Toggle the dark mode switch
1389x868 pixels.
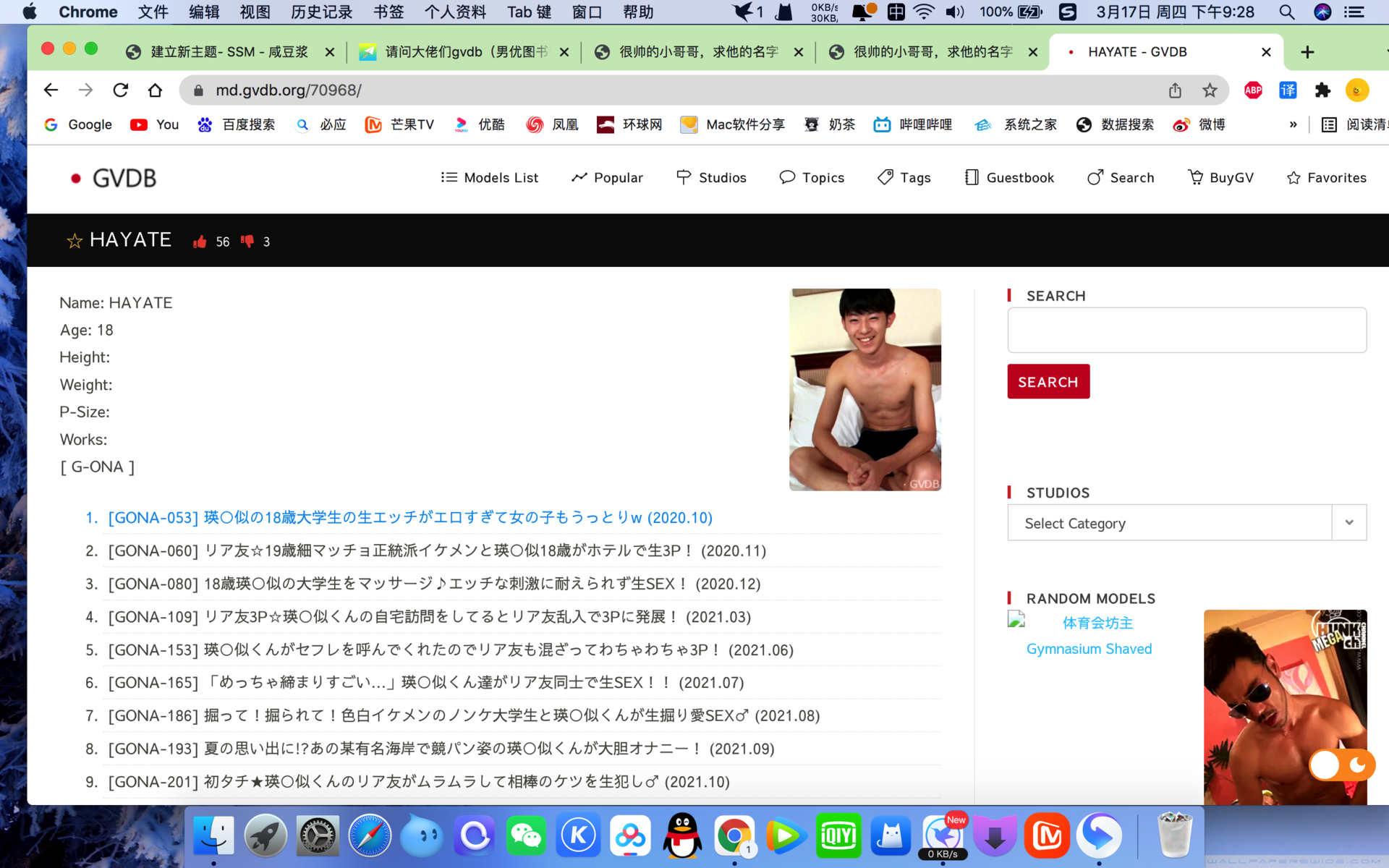[1341, 765]
